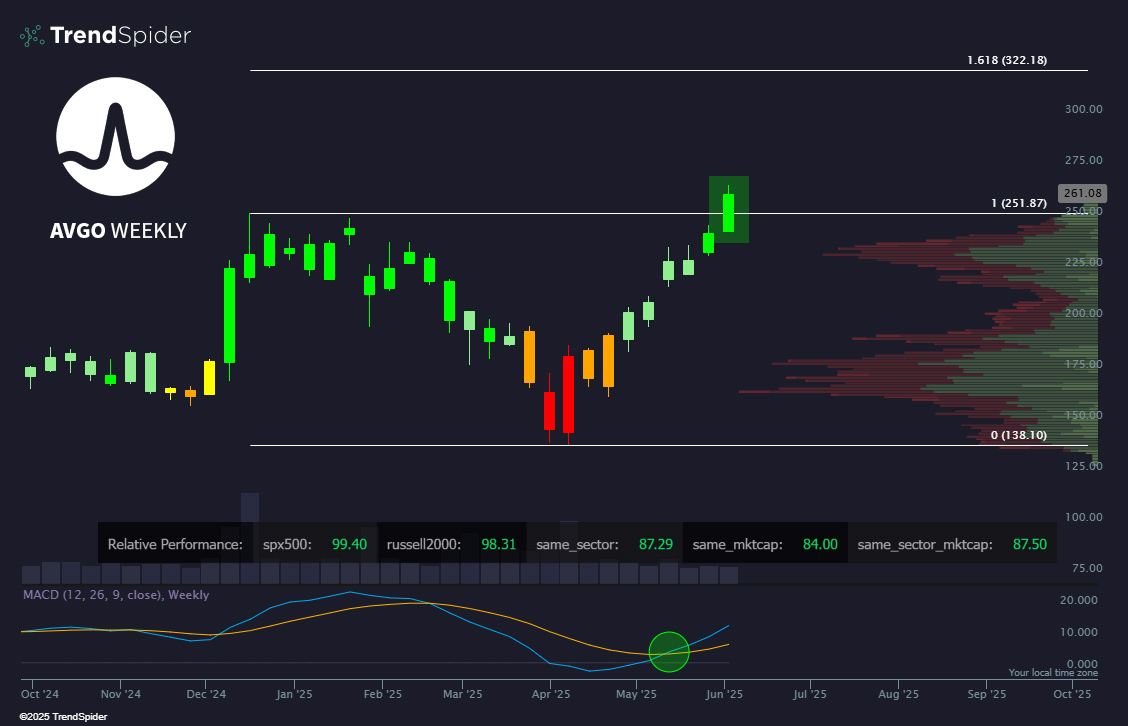The height and width of the screenshot is (726, 1128).
Task: Click the Relative Performance label
Action: tap(175, 545)
